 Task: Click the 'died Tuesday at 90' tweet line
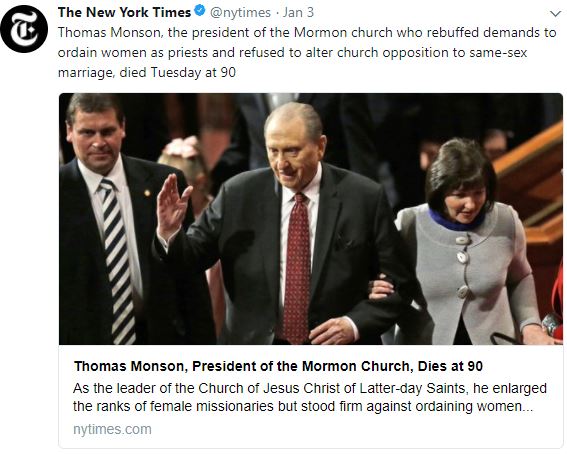pyautogui.click(x=146, y=73)
